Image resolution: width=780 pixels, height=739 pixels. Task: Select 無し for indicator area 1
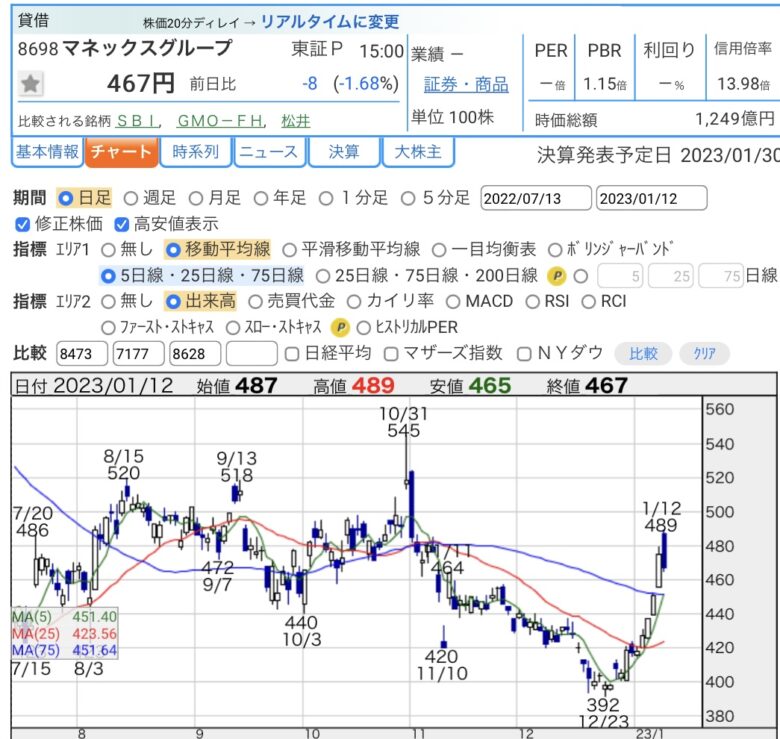[x=108, y=250]
